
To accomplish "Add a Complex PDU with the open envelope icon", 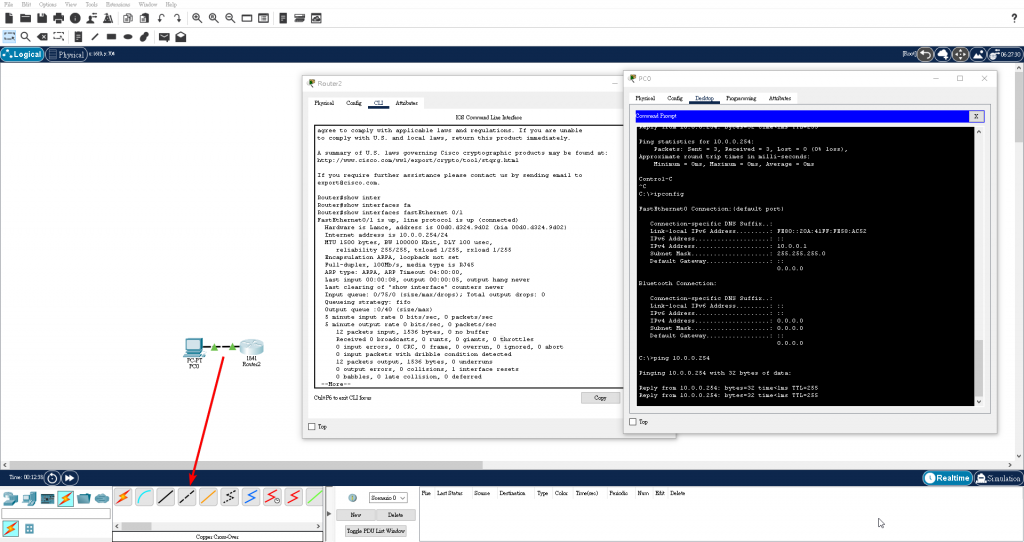I will click(x=181, y=37).
